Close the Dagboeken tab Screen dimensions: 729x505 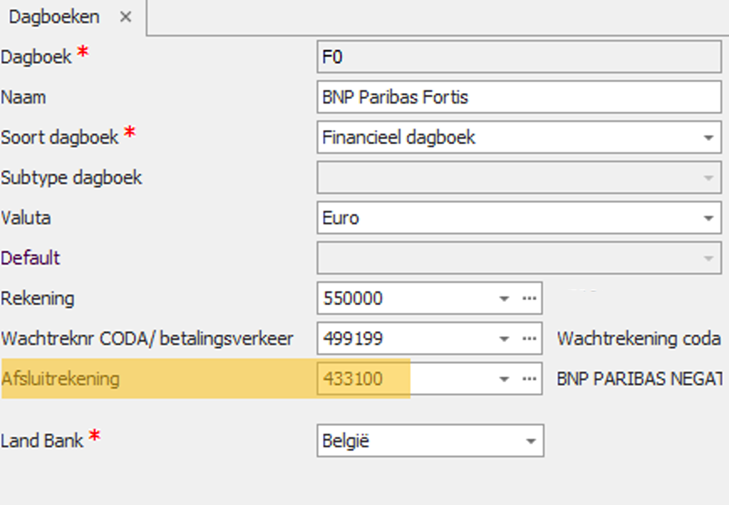pos(125,18)
